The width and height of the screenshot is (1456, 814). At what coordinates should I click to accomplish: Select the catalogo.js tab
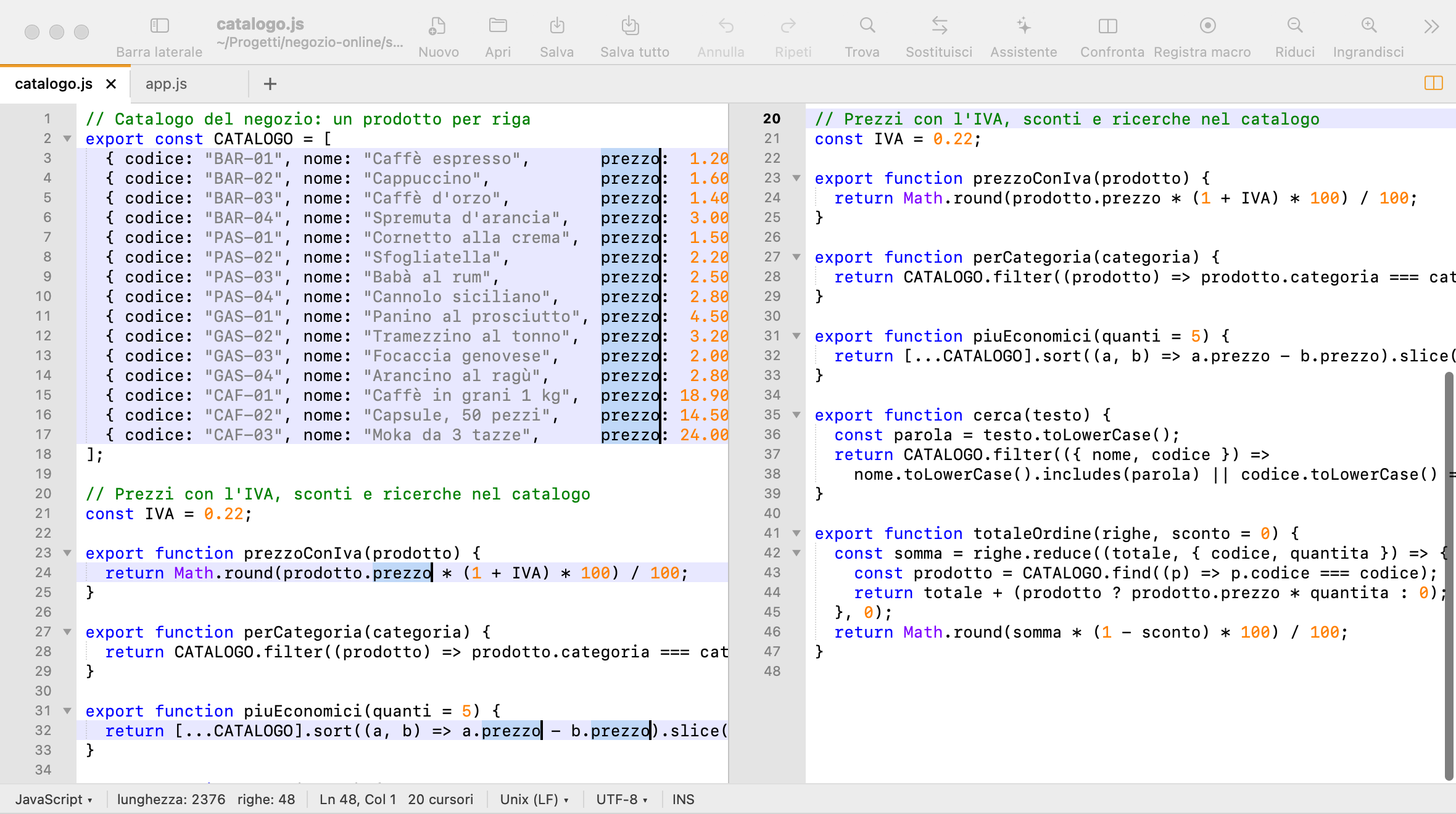54,84
